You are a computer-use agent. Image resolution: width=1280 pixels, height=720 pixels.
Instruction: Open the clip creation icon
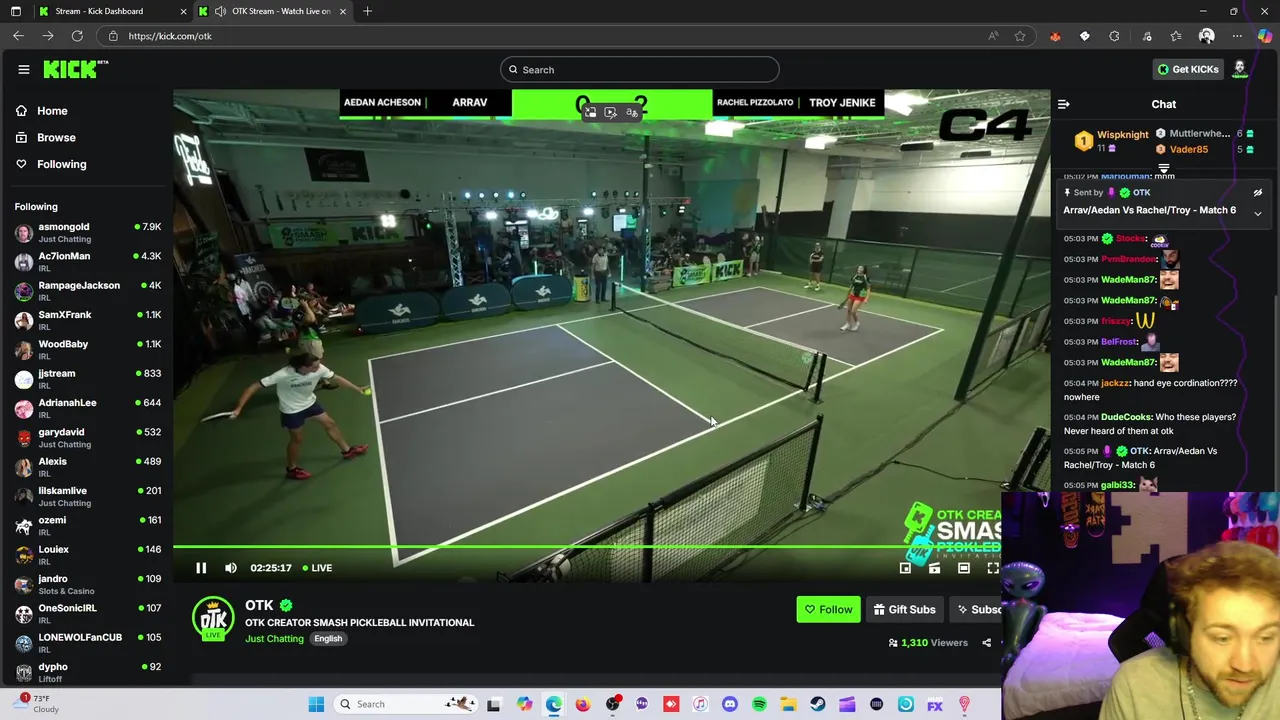click(934, 568)
